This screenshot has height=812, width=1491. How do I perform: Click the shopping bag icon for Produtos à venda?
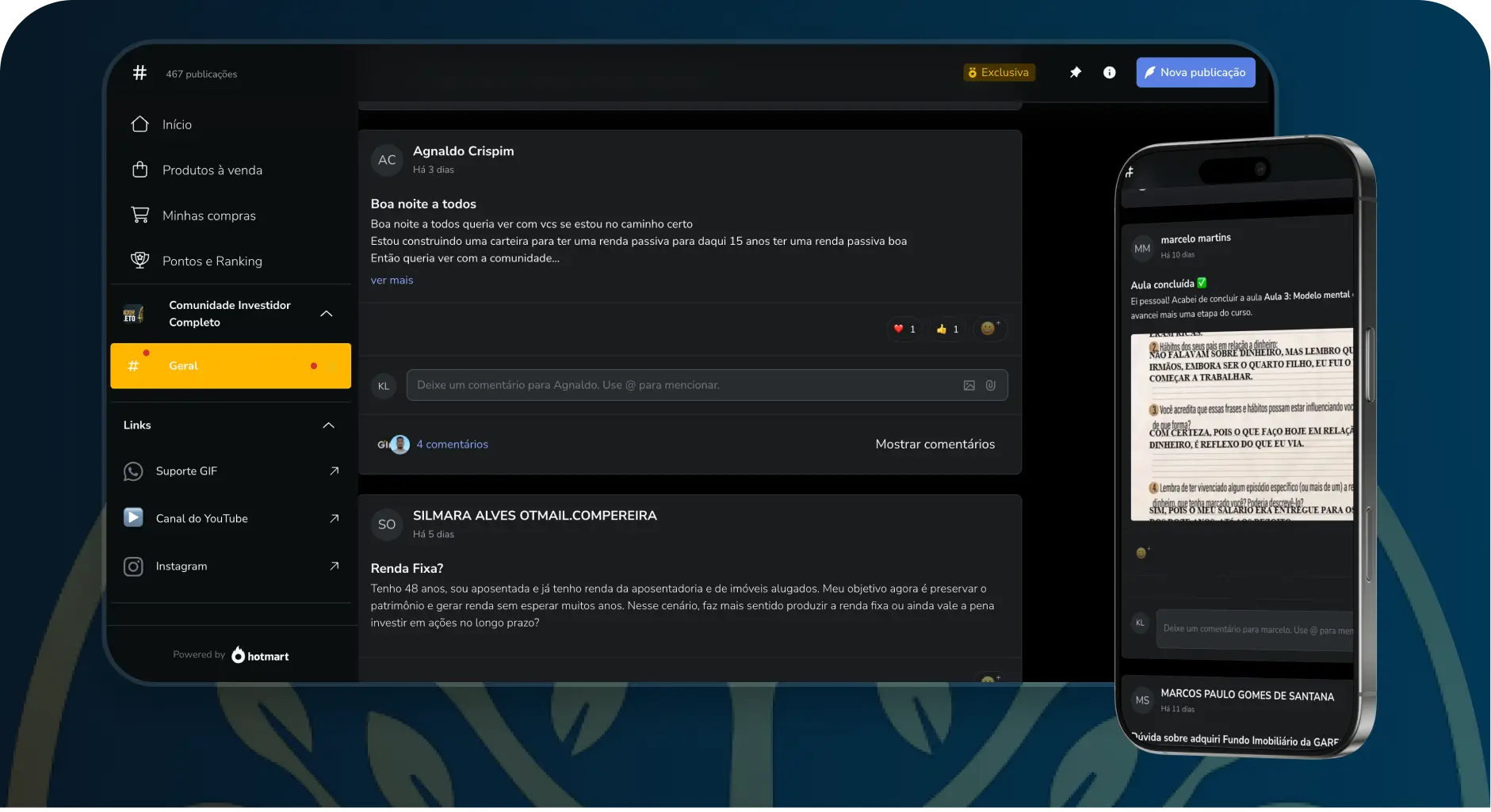tap(140, 170)
